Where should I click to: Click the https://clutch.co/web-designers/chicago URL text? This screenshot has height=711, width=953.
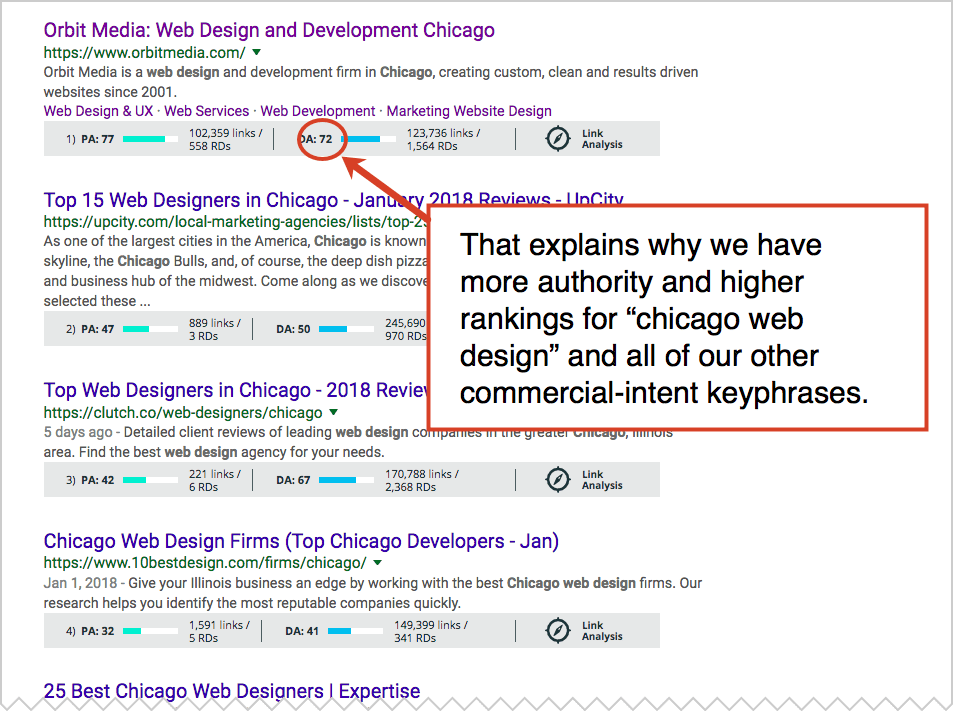(183, 413)
